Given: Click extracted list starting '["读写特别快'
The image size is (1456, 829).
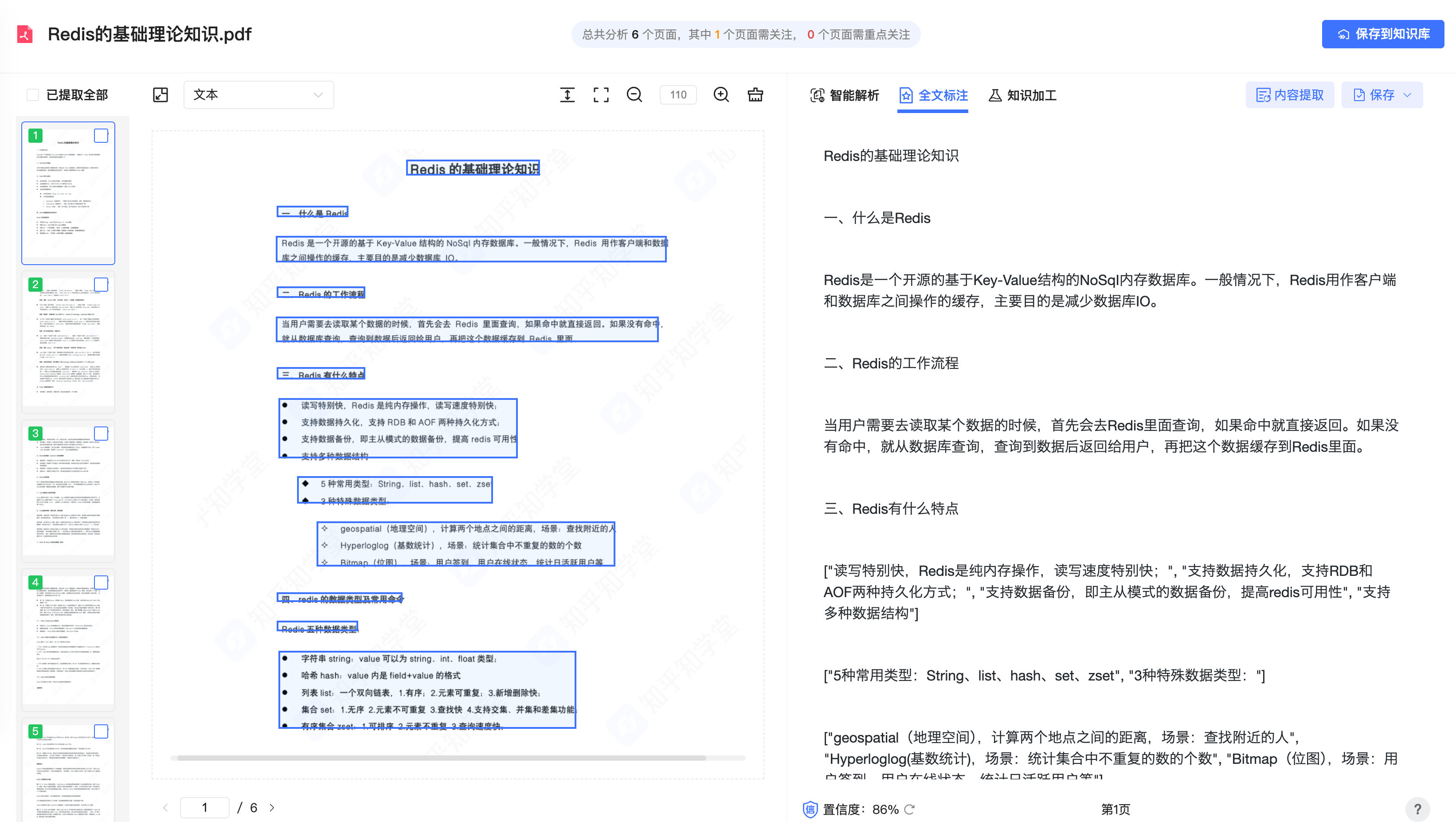Looking at the screenshot, I should (1107, 591).
